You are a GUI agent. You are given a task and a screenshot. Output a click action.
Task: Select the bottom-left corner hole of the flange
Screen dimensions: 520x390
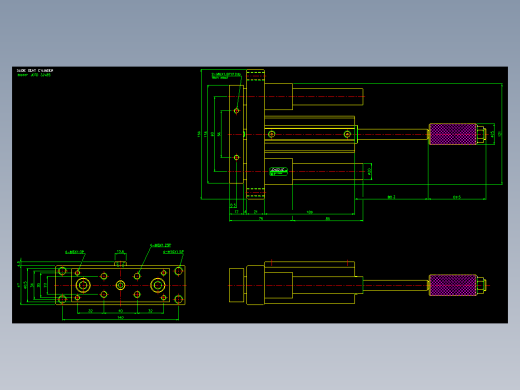tap(62, 299)
